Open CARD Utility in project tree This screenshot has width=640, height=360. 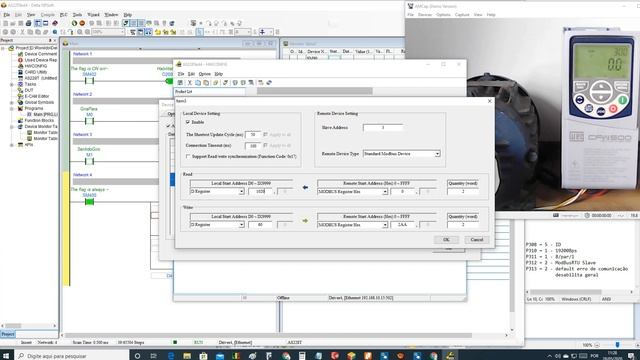pos(36,72)
